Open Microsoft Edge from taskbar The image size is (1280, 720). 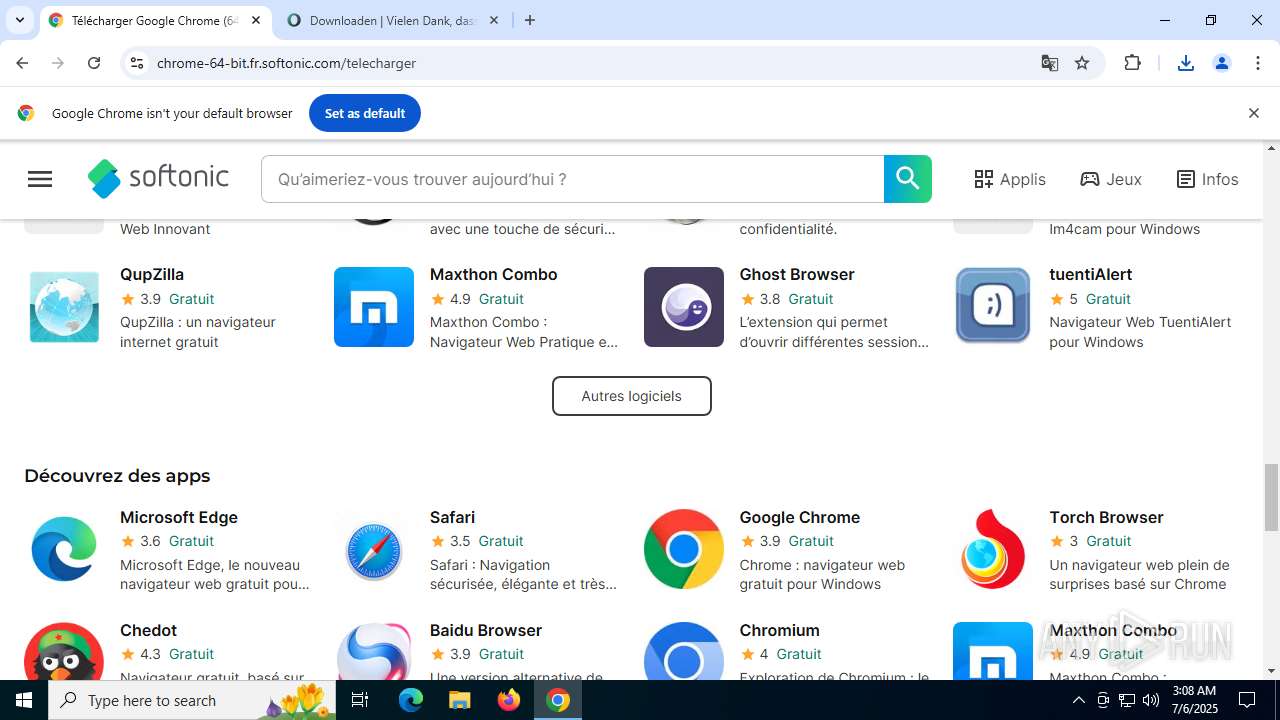[x=411, y=700]
